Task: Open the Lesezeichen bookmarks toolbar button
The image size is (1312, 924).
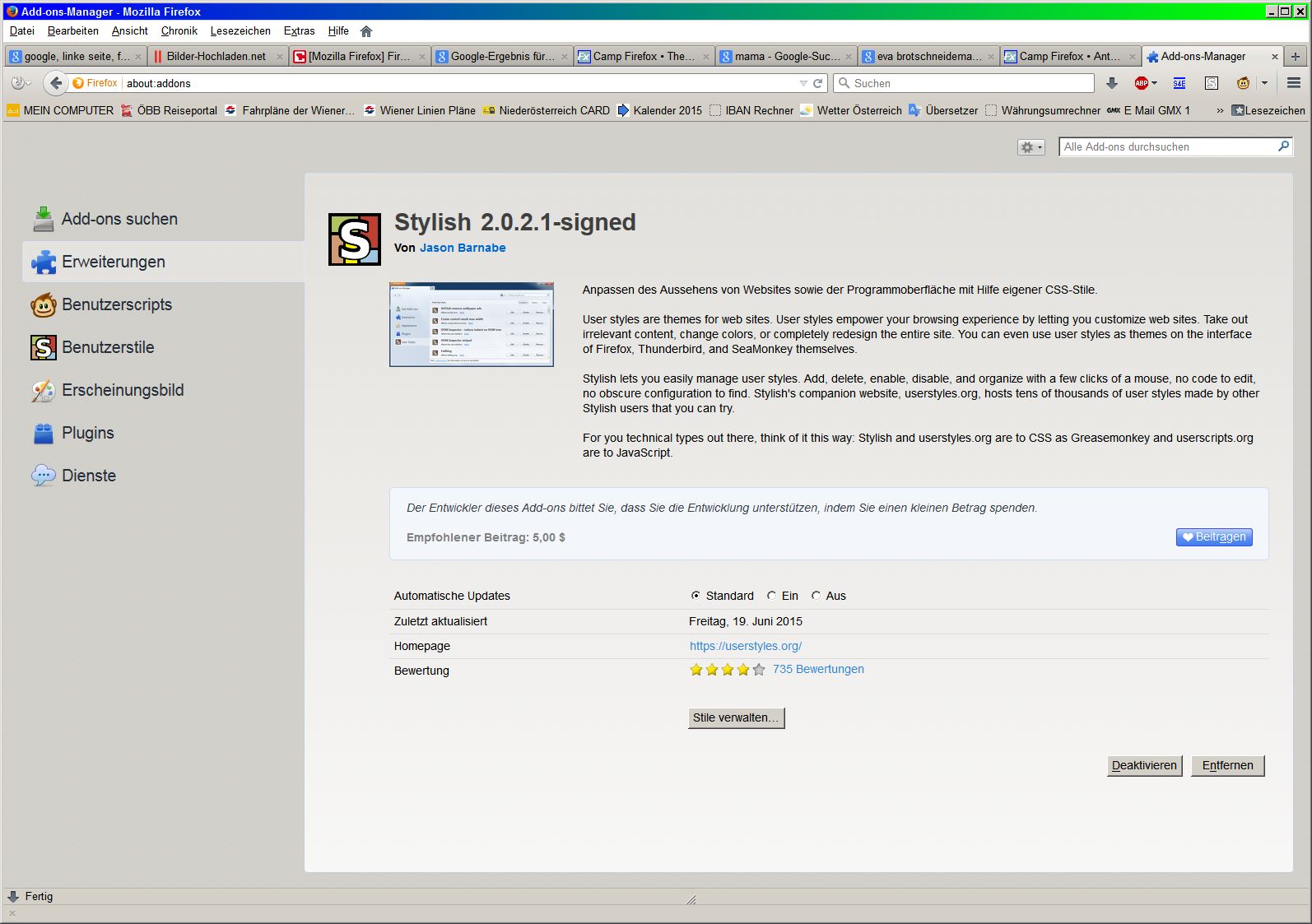Action: pyautogui.click(x=1268, y=110)
